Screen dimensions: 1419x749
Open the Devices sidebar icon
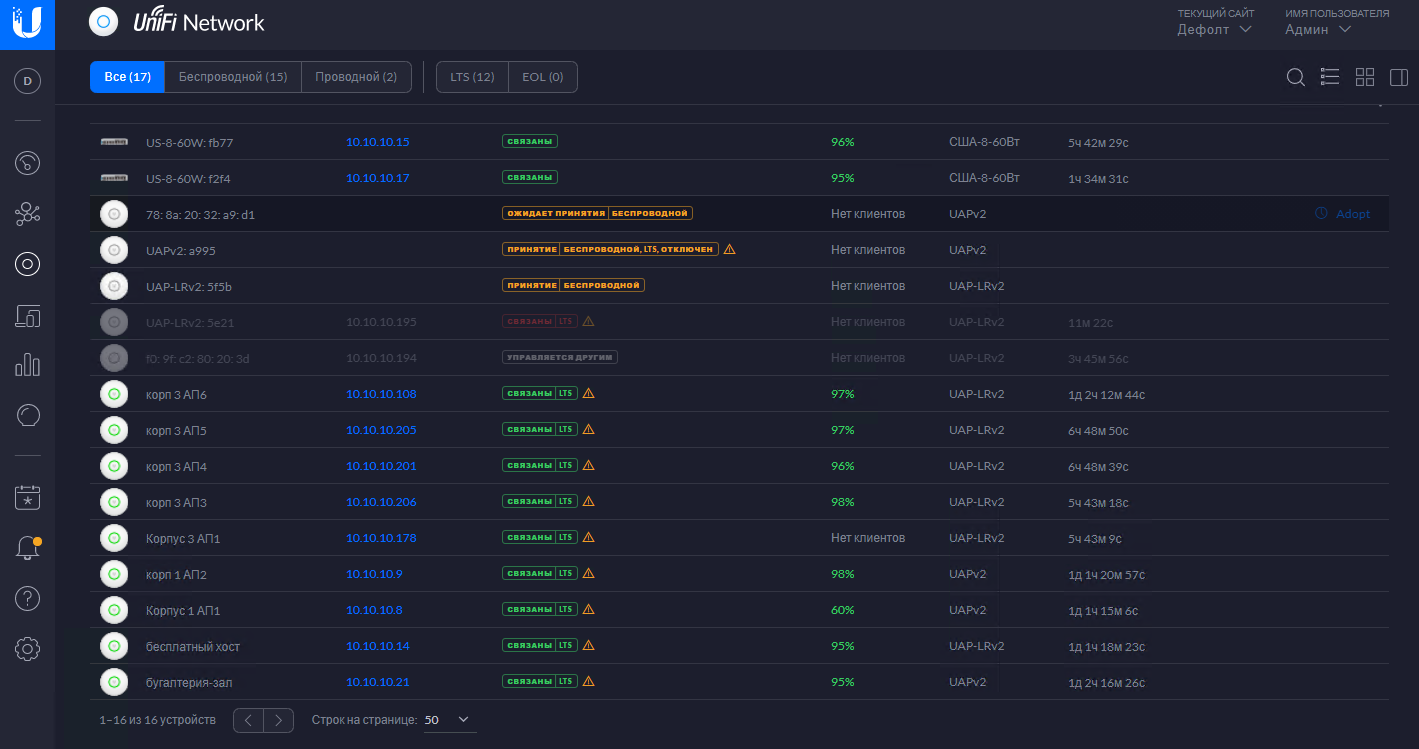click(x=28, y=264)
